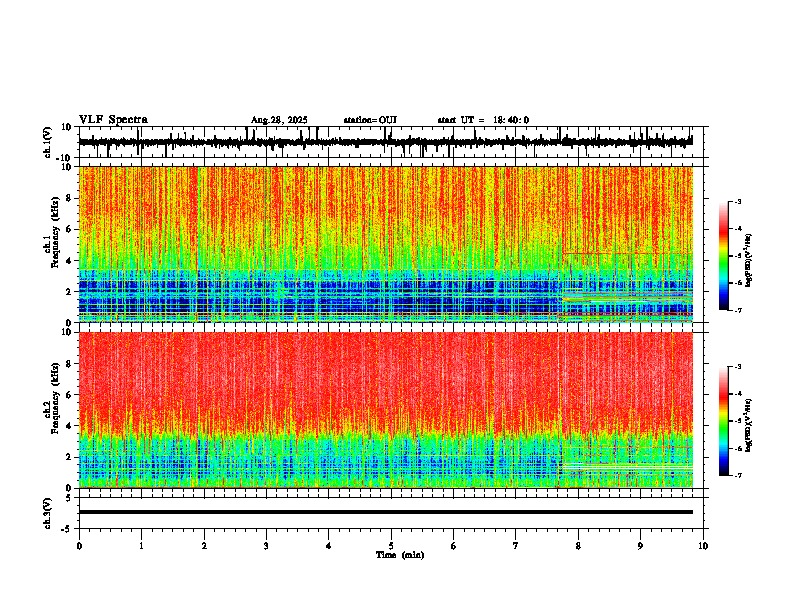The height and width of the screenshot is (612, 792).
Task: Click the "5" tick on ch.3(V) axis
Action: coord(69,497)
